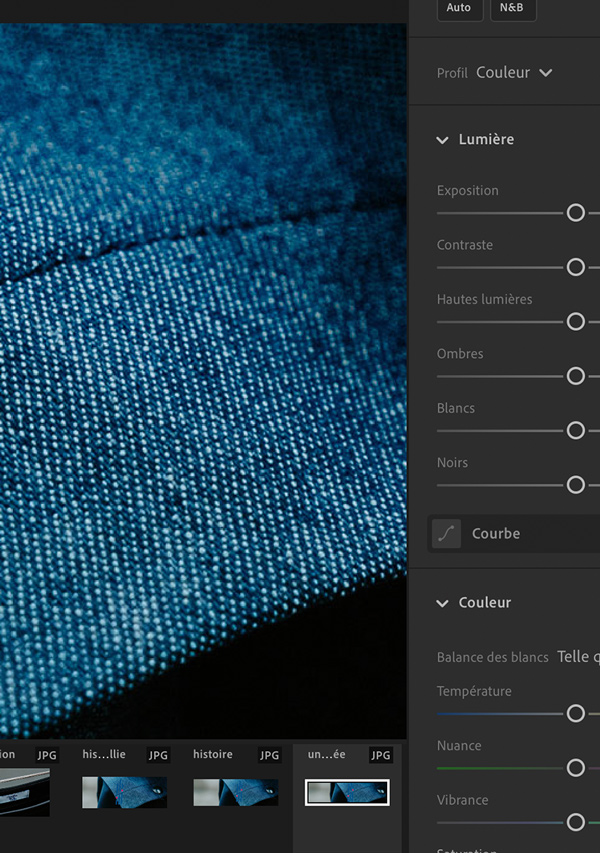Collapse the Lumière section

(x=442, y=140)
